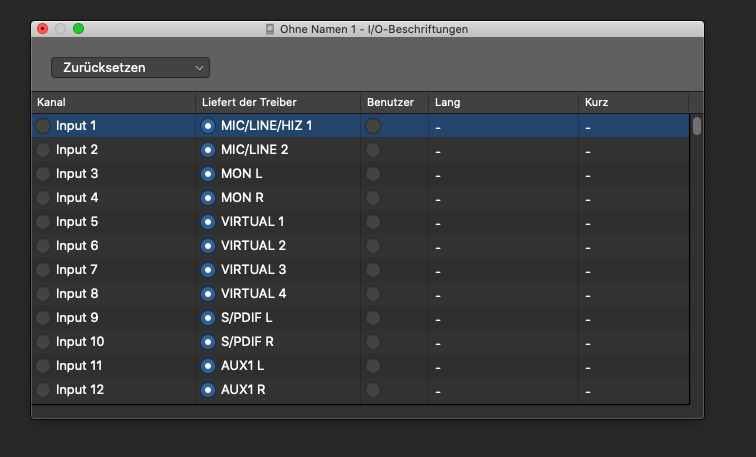Click the Kurz field for Input 7

coord(632,270)
